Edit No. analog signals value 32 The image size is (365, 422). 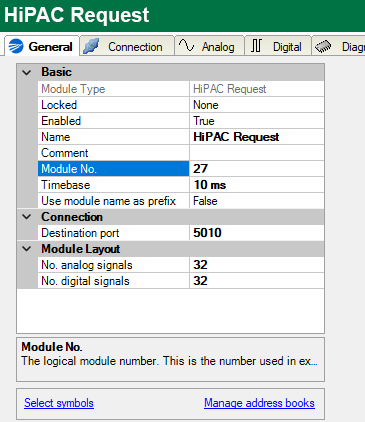click(257, 265)
